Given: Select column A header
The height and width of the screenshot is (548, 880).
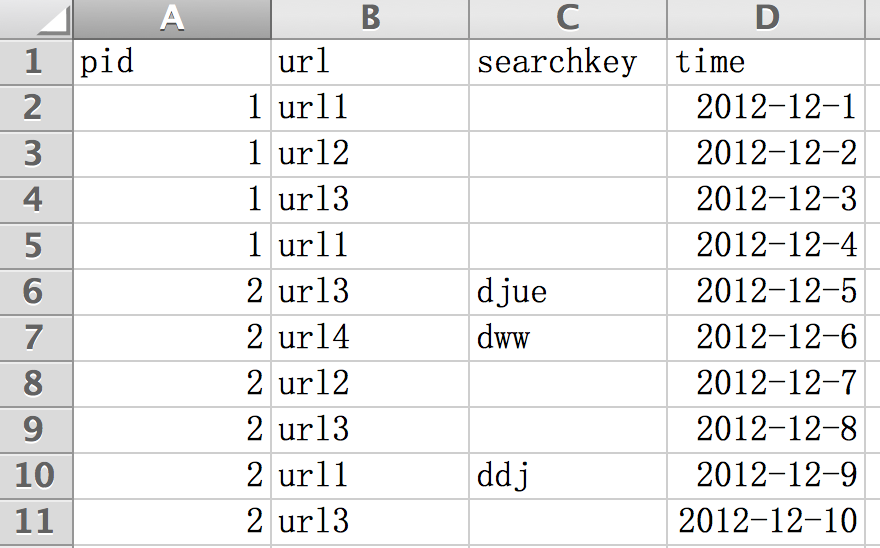Looking at the screenshot, I should click(x=172, y=19).
